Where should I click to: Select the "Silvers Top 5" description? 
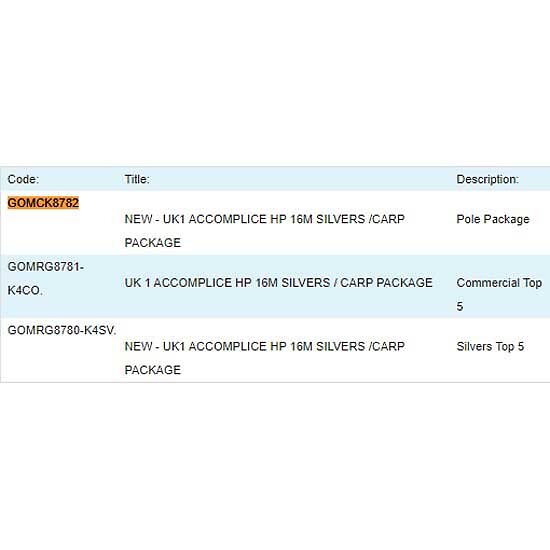[490, 347]
